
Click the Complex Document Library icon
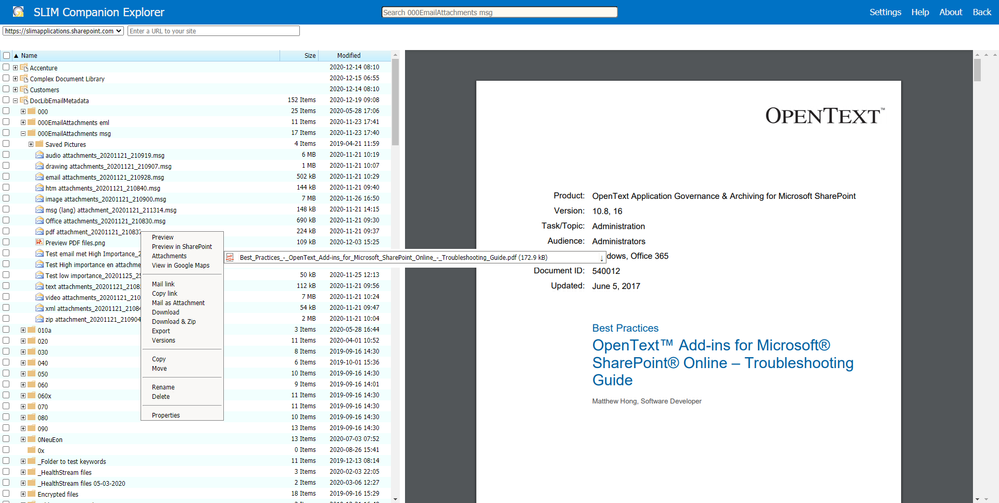24,79
